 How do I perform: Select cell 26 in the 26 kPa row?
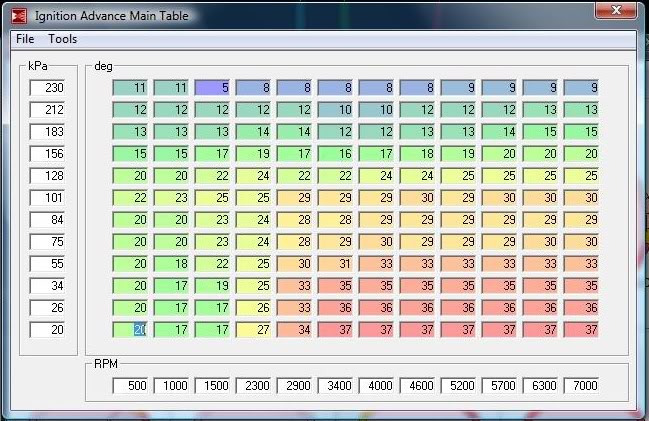pyautogui.click(x=253, y=308)
